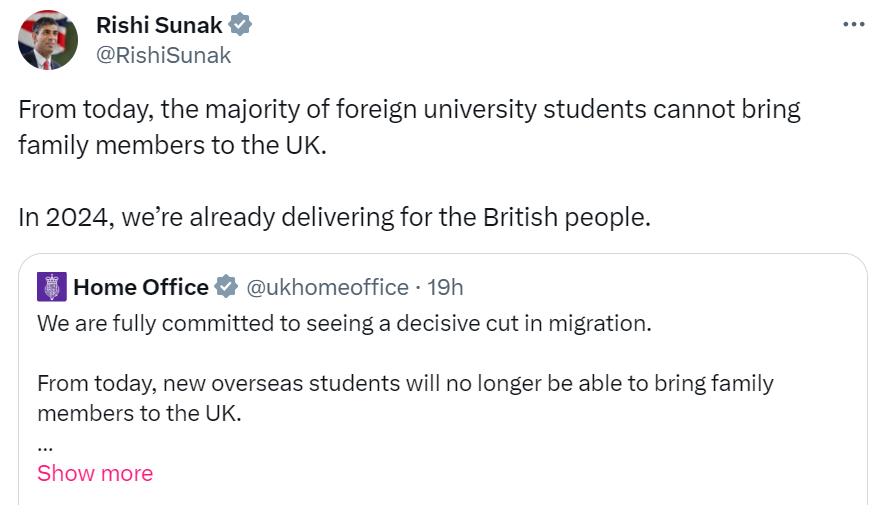Click verified badge beside Rishi Sunak
This screenshot has width=883, height=505.
pyautogui.click(x=240, y=25)
